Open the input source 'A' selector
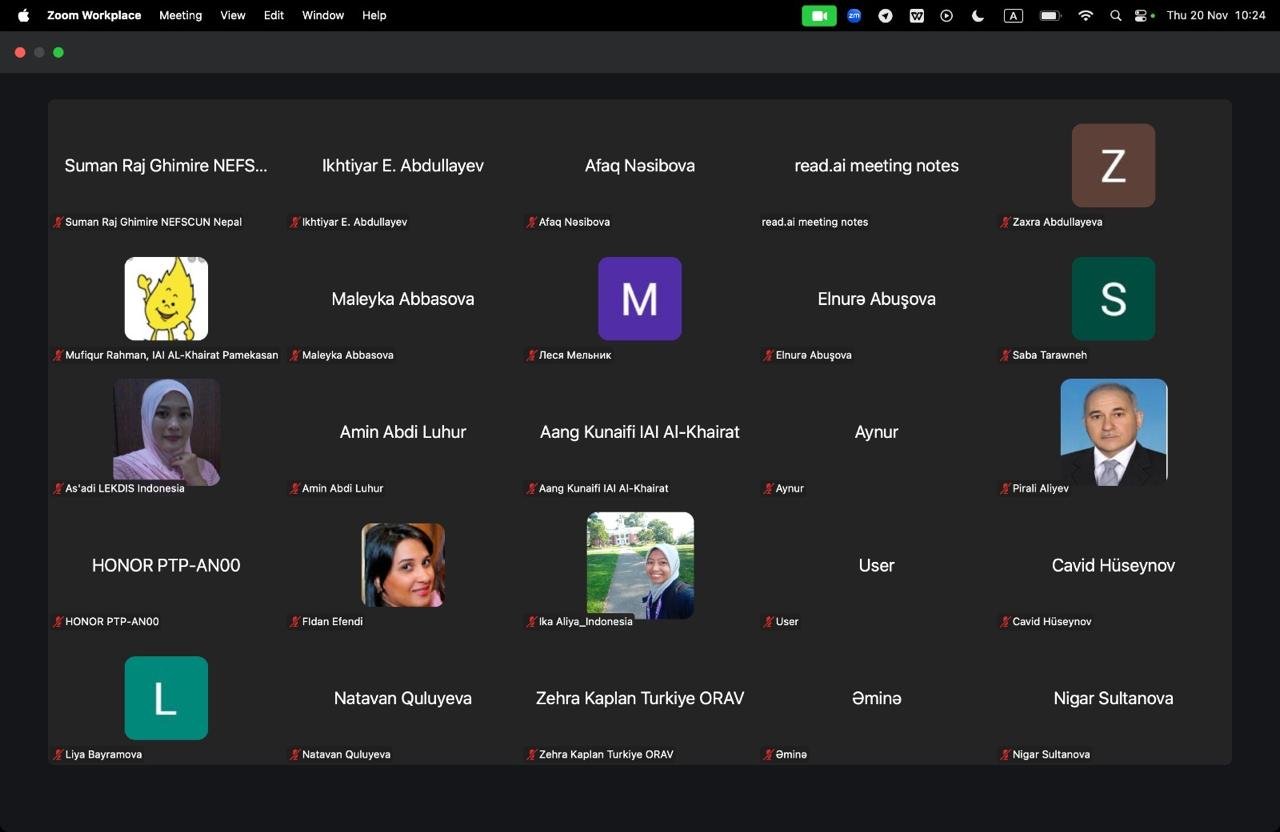1280x832 pixels. click(1013, 16)
